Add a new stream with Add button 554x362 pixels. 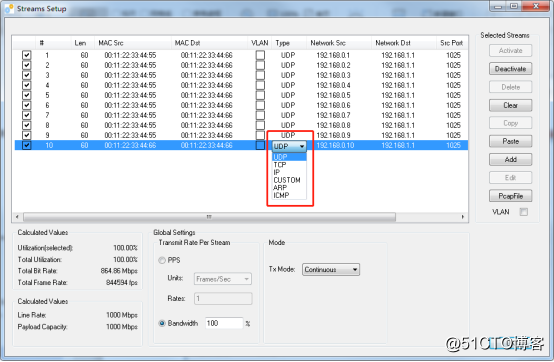(510, 160)
